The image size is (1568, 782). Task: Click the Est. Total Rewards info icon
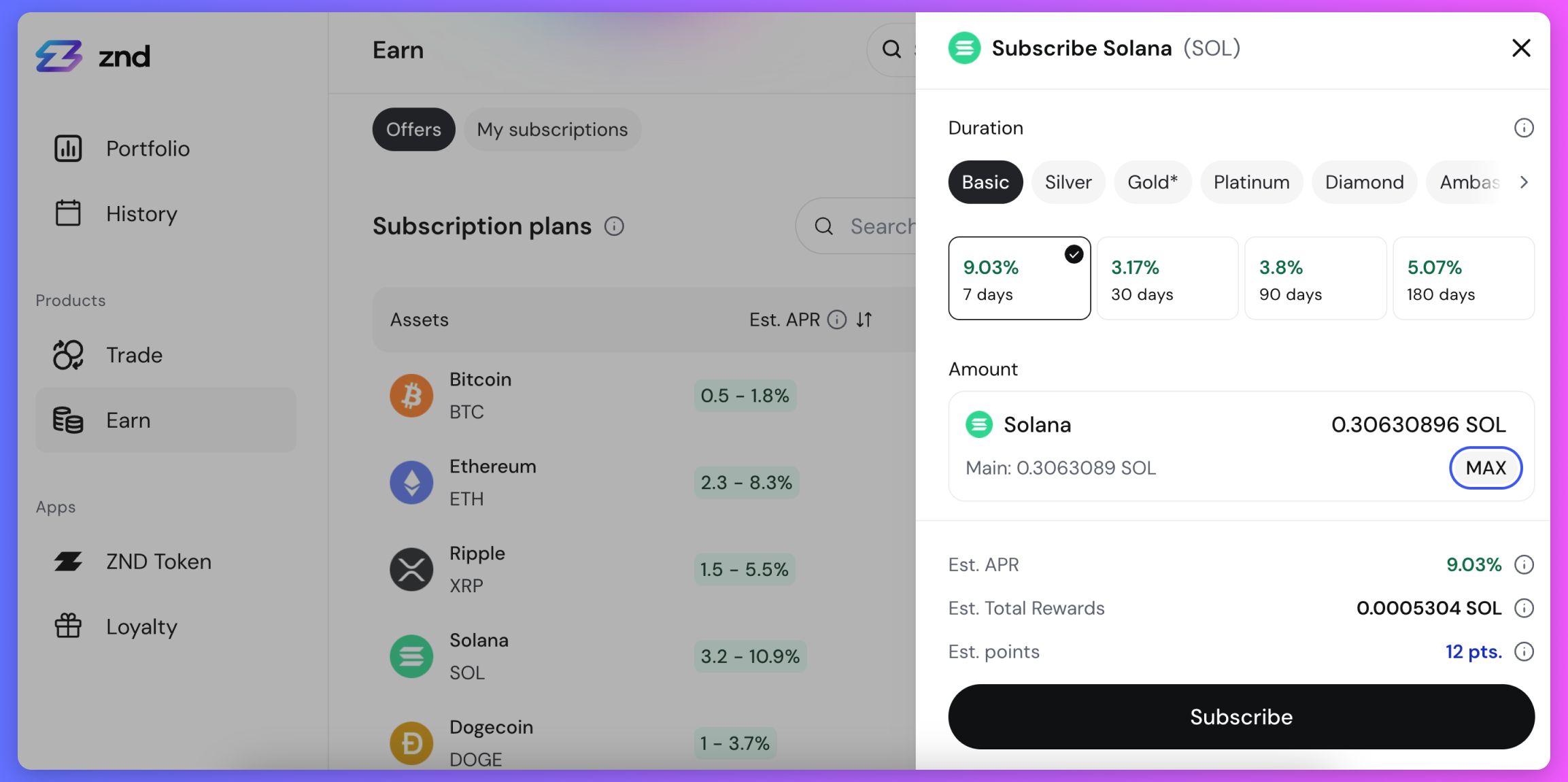pyautogui.click(x=1524, y=608)
